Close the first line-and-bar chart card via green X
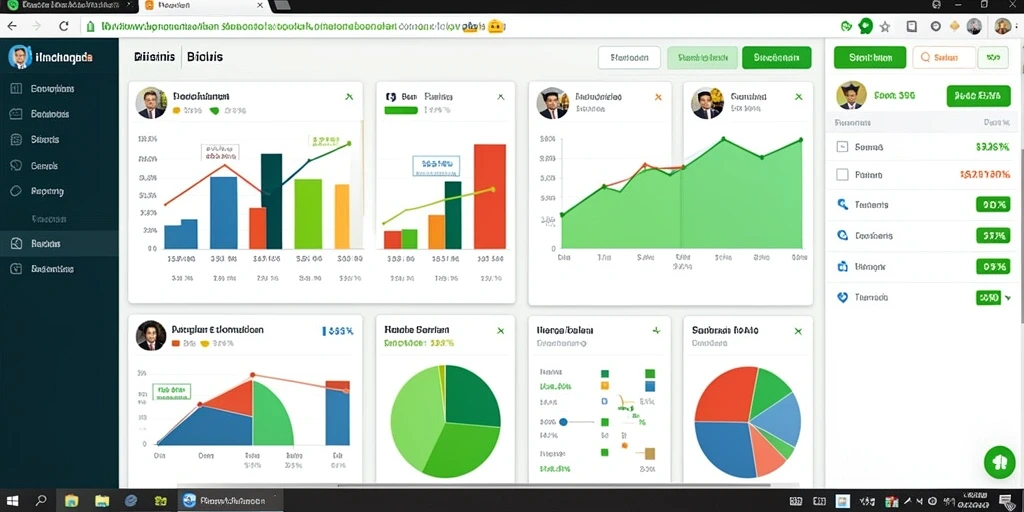The image size is (1024, 512). tap(349, 97)
